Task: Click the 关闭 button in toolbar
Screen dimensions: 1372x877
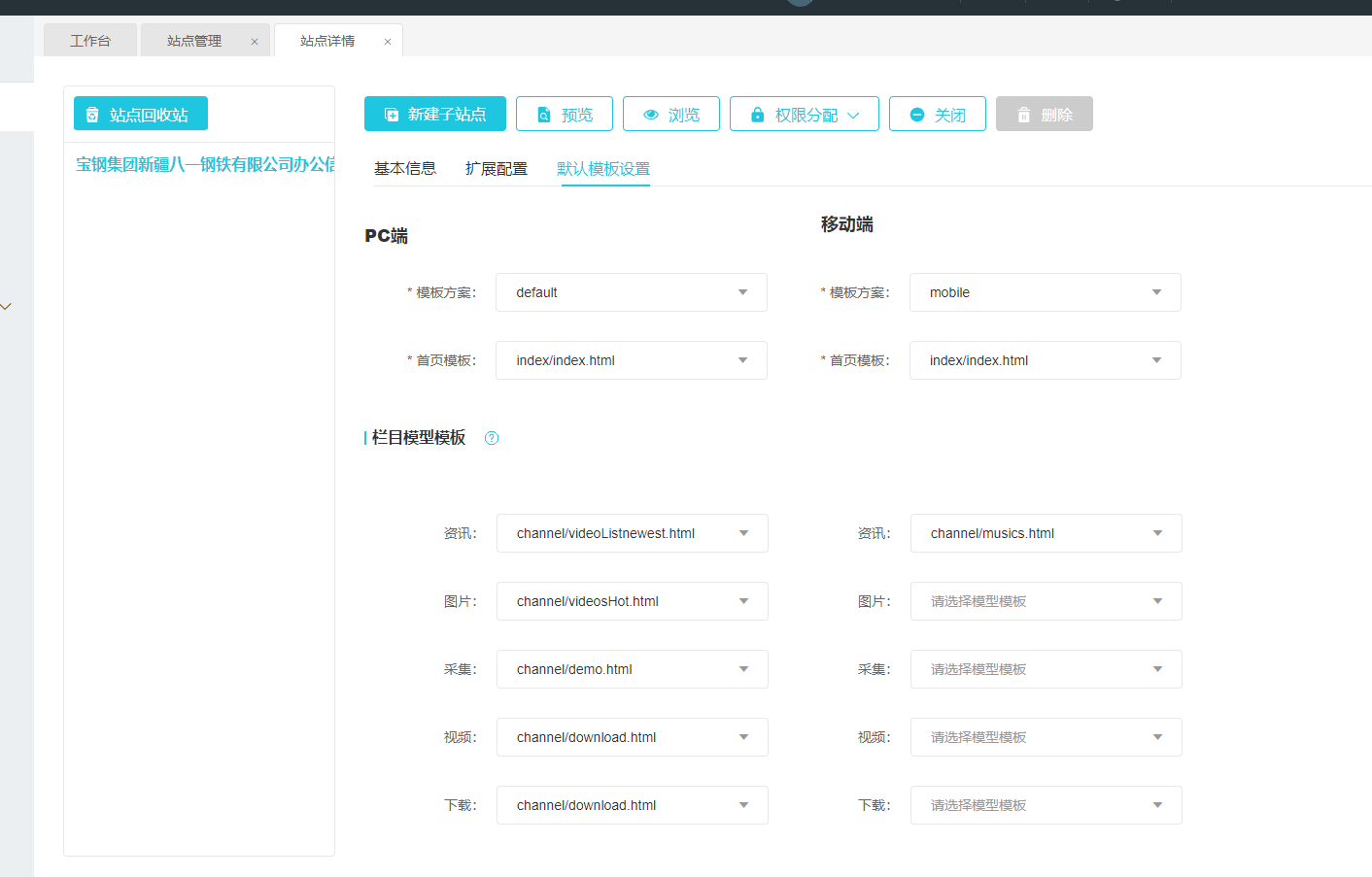Action: tap(938, 115)
